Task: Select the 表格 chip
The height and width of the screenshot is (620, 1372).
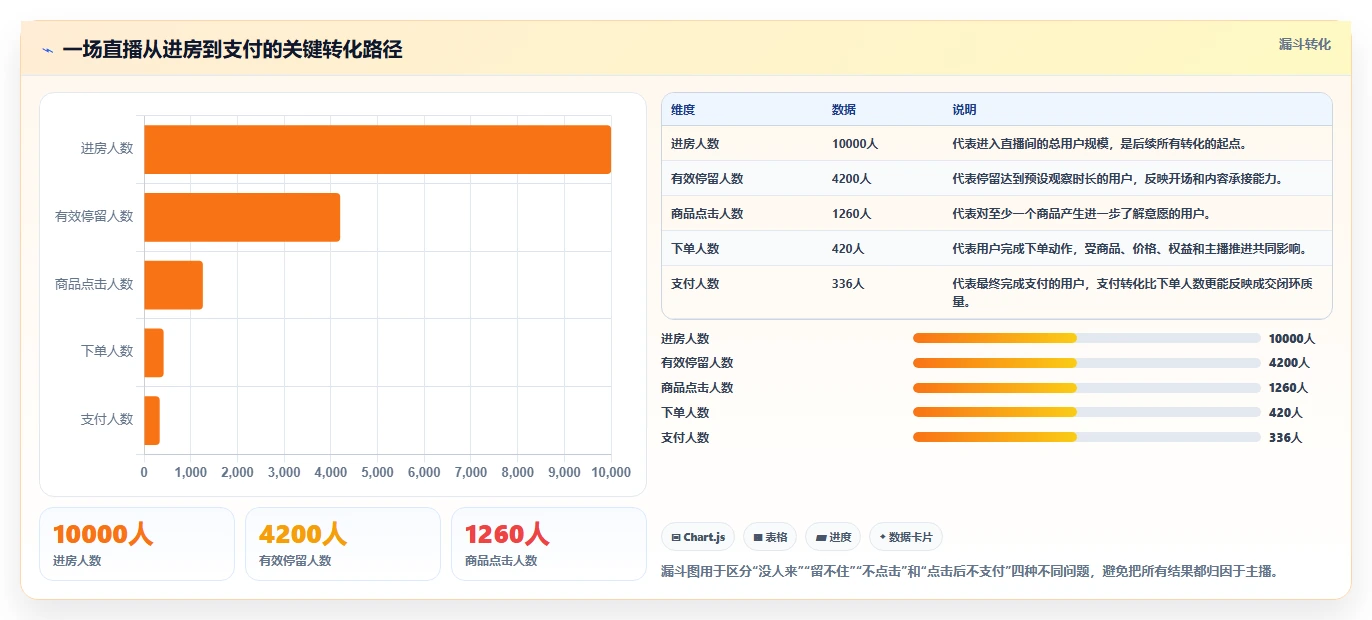Action: [x=770, y=537]
